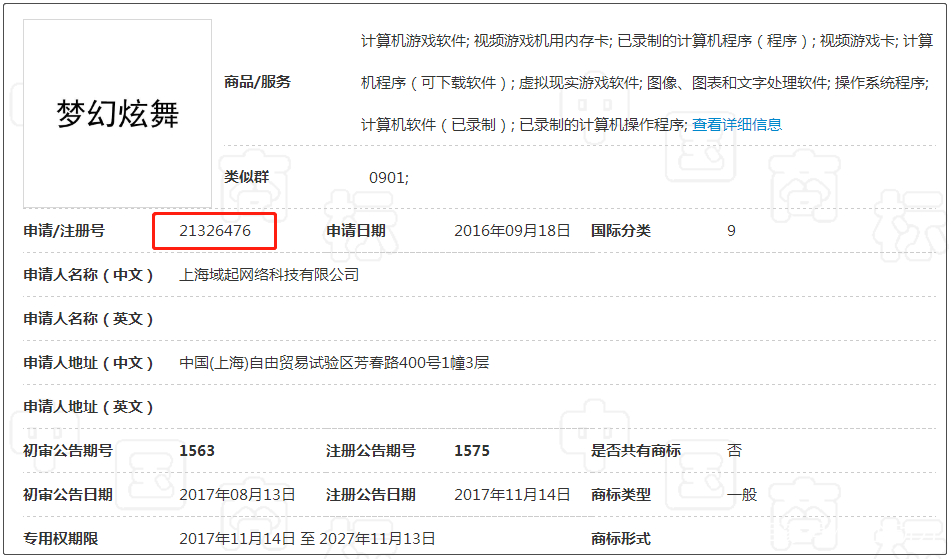Click the 申请人名称（英文） label
The height and width of the screenshot is (559, 951).
(x=89, y=319)
